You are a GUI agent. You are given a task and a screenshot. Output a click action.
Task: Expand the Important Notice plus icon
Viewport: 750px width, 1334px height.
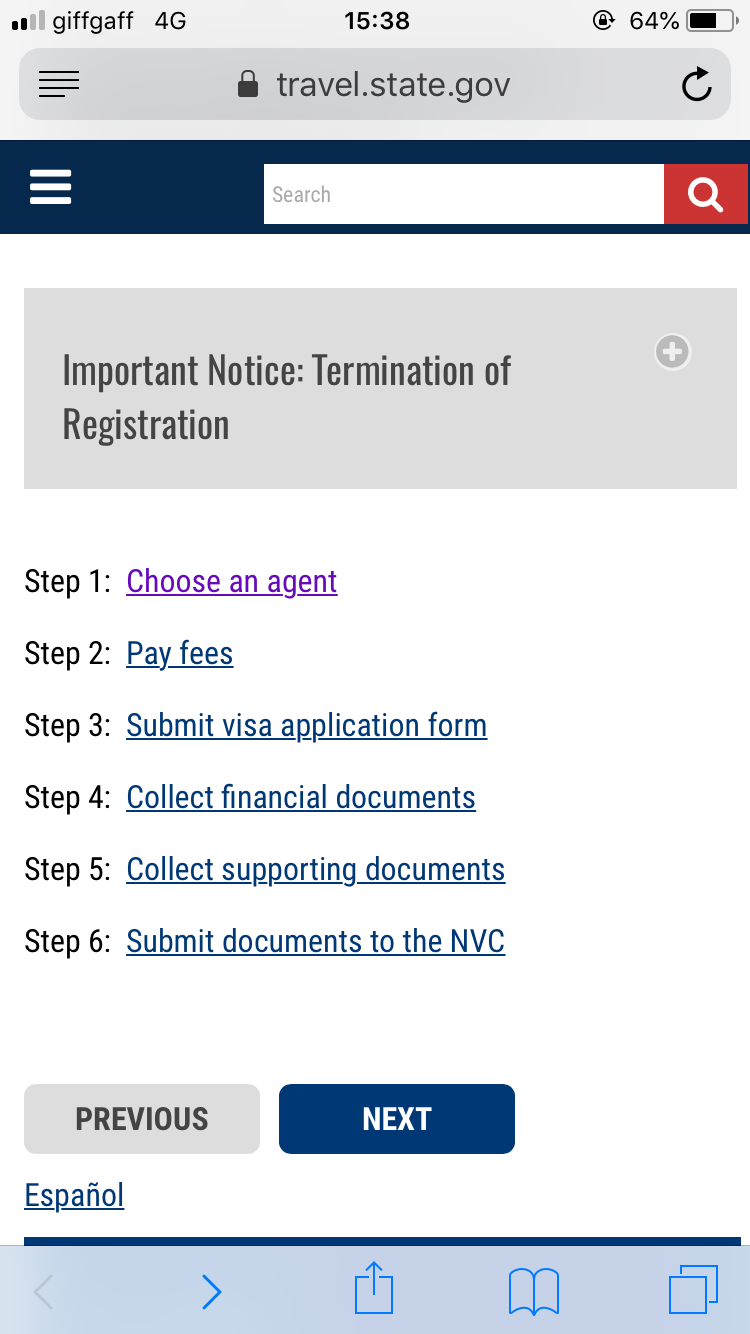click(x=672, y=352)
